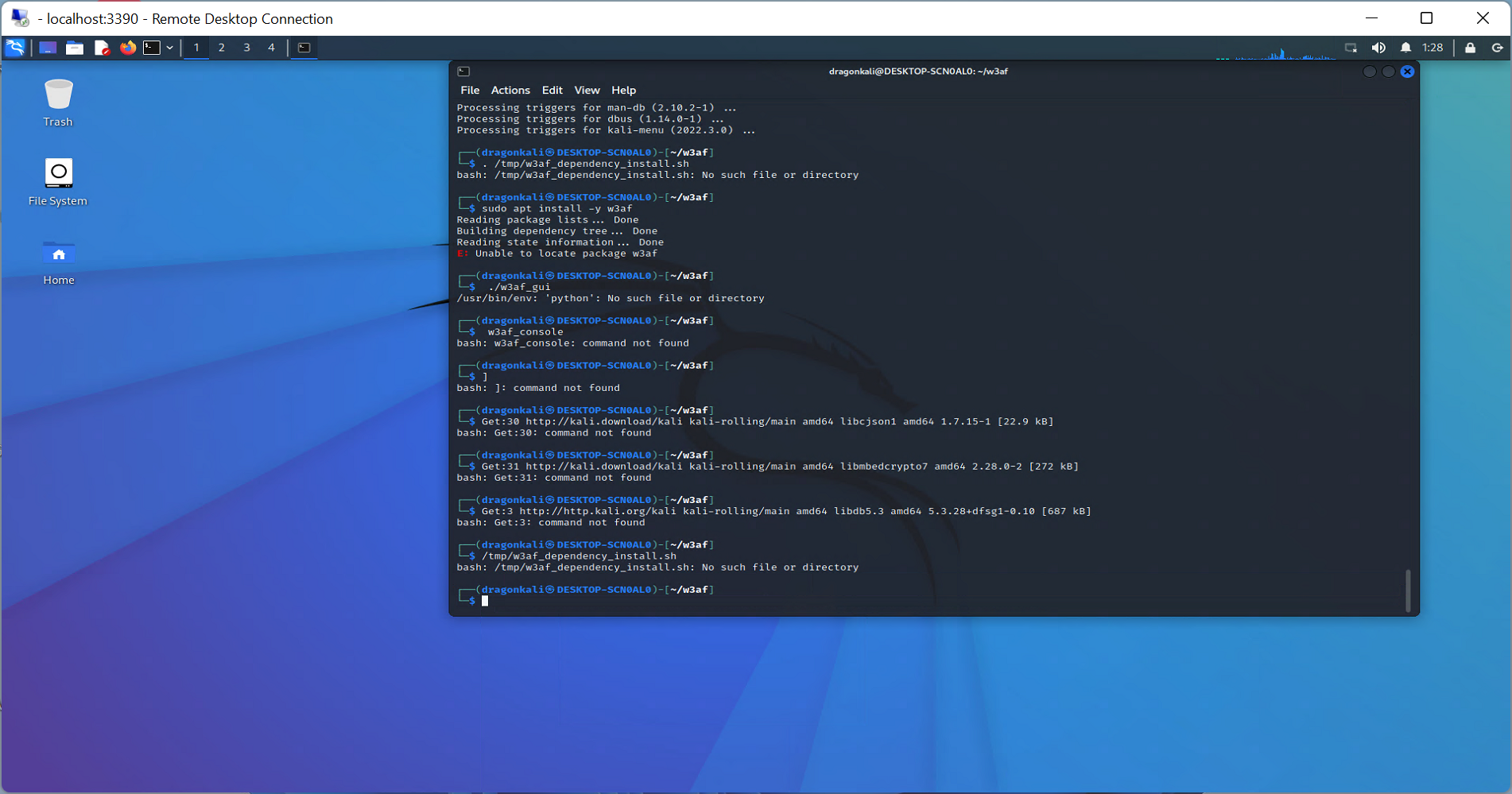
Task: Click the 1:28 clock in the panel
Action: [1433, 48]
